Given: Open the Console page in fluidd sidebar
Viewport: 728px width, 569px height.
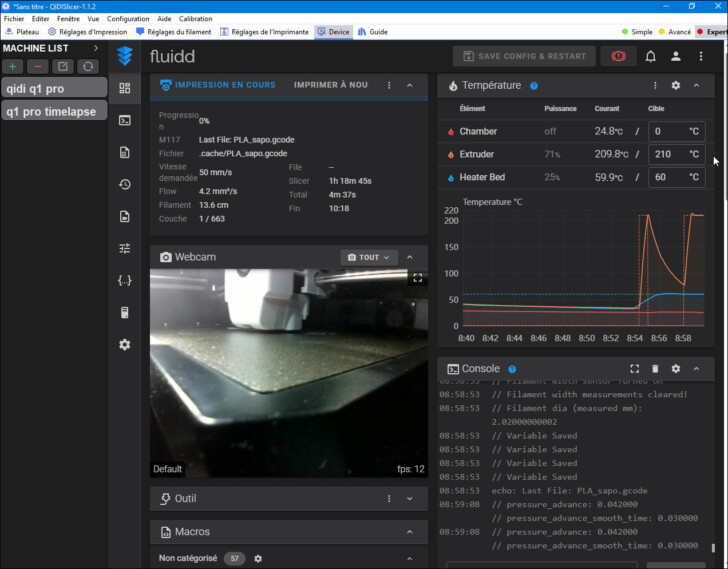Looking at the screenshot, I should [x=125, y=120].
